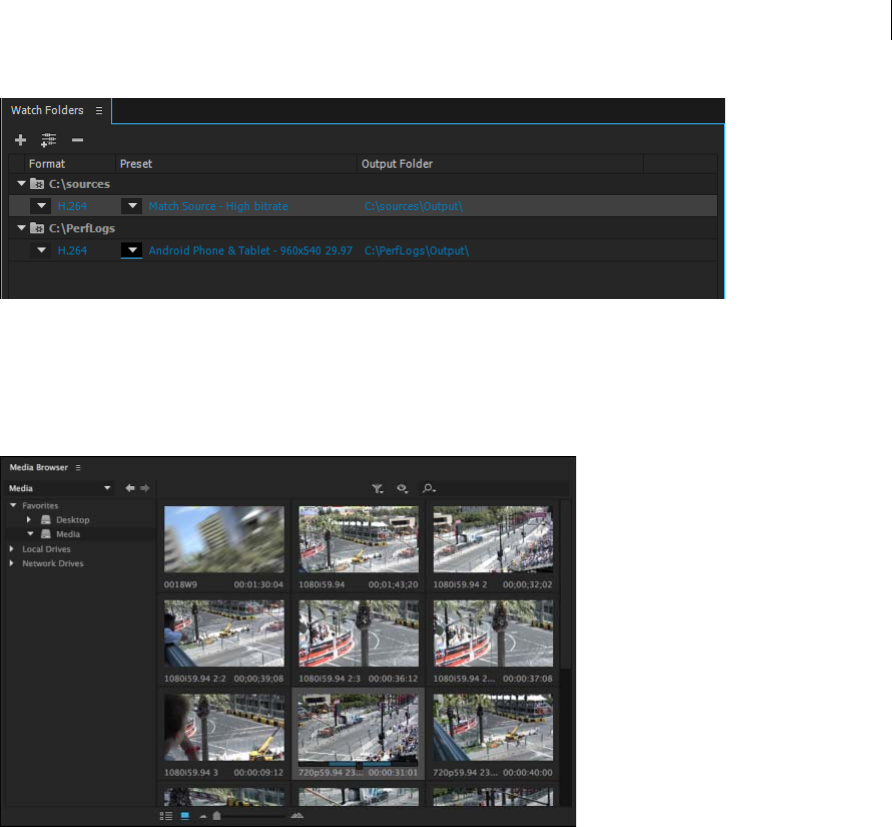
Task: Expand the Network Drives node
Action: [x=11, y=563]
